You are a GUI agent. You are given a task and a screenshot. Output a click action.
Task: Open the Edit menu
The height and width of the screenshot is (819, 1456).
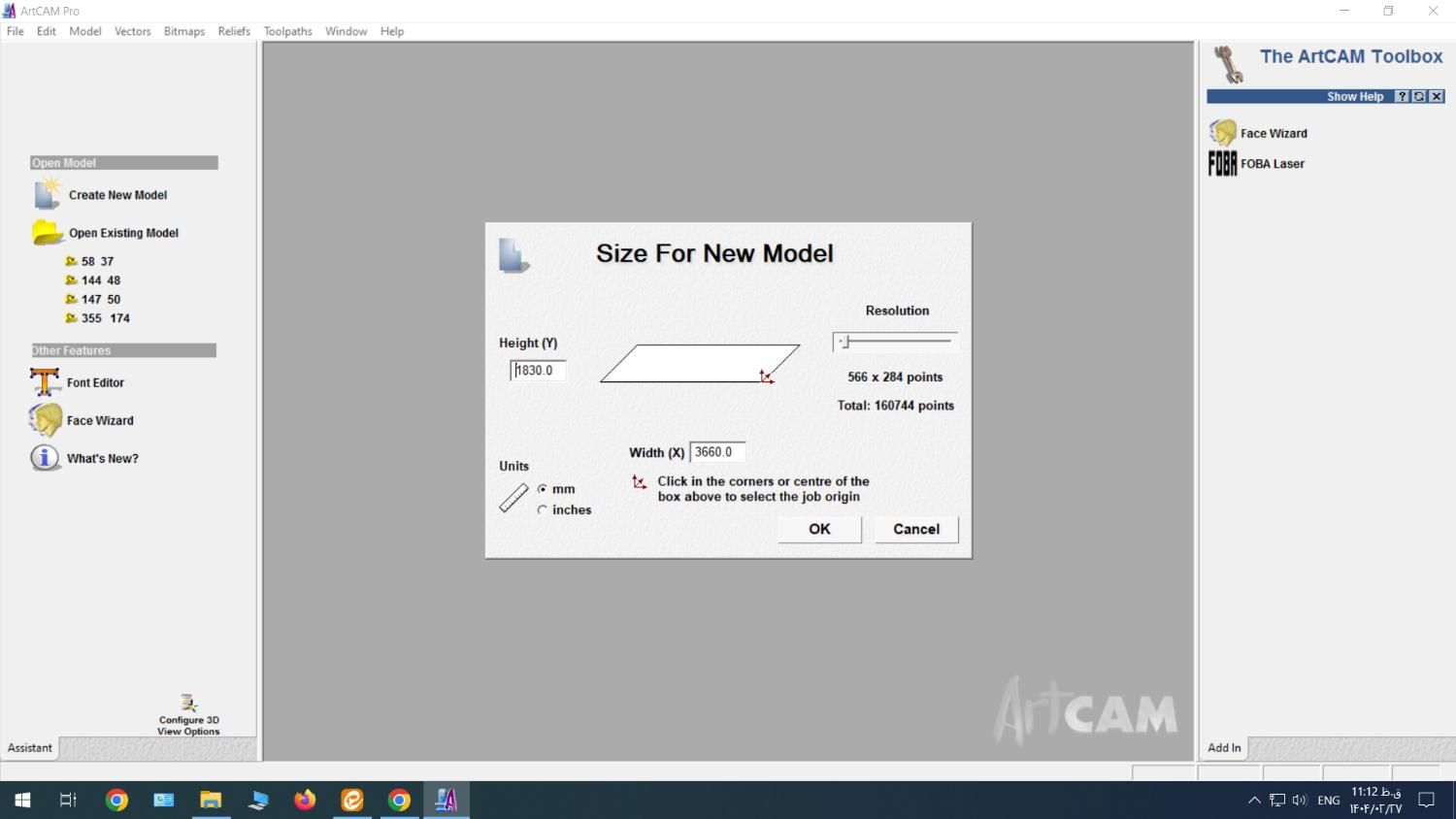(x=47, y=31)
